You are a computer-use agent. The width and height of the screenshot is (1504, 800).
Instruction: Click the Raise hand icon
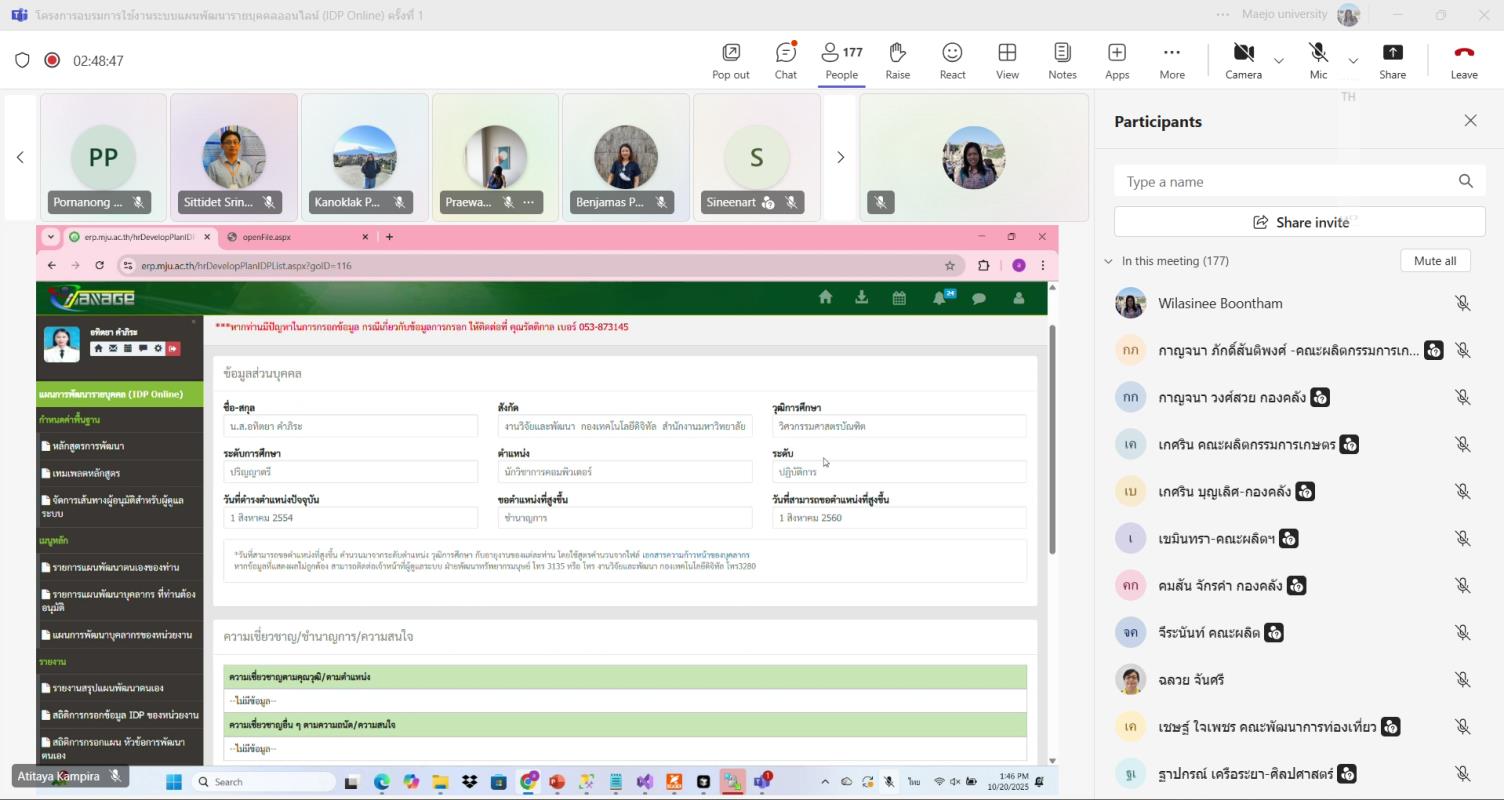pos(897,60)
